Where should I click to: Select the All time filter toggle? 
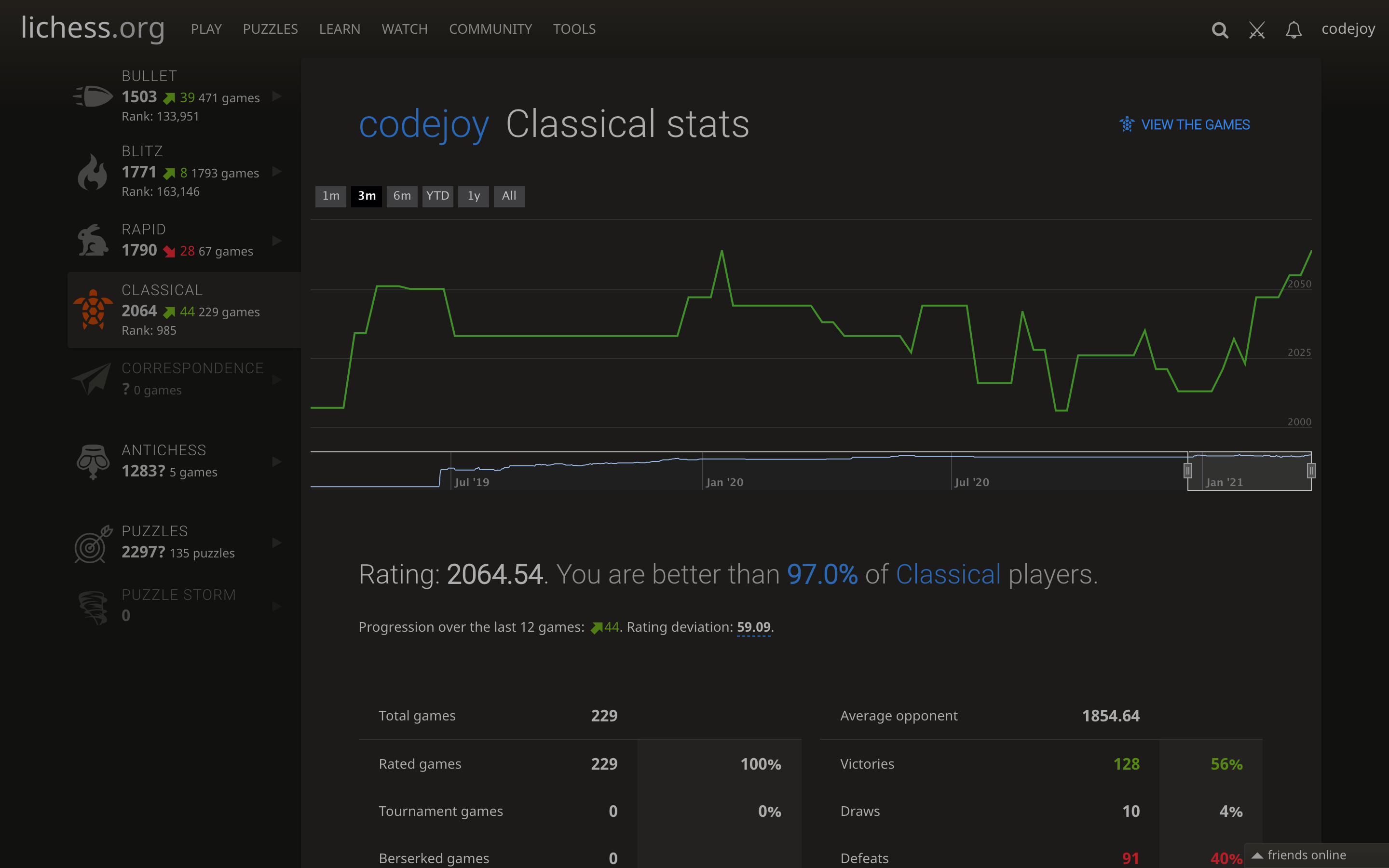(x=509, y=195)
